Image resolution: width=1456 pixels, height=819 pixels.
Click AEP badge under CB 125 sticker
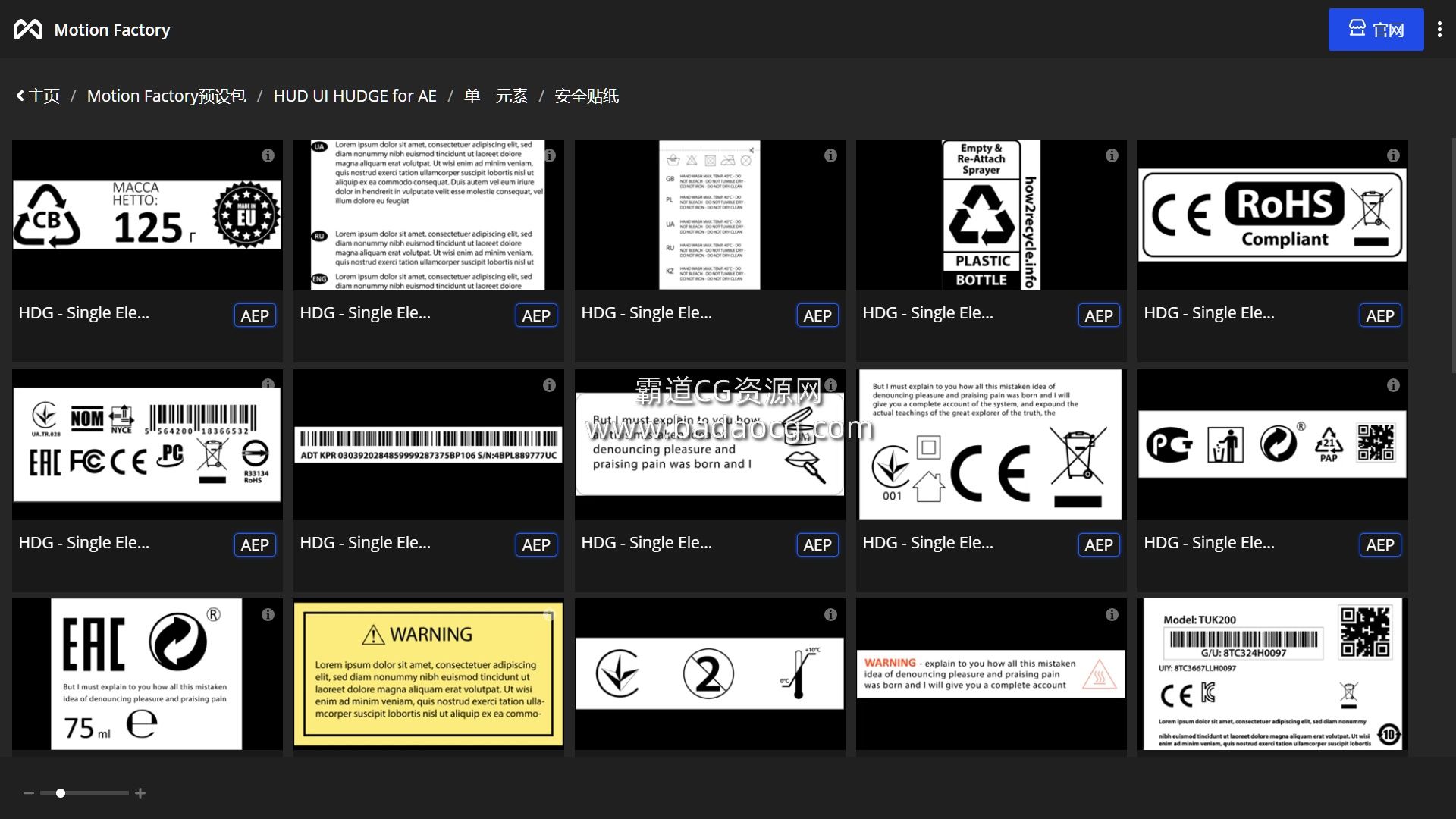point(255,315)
